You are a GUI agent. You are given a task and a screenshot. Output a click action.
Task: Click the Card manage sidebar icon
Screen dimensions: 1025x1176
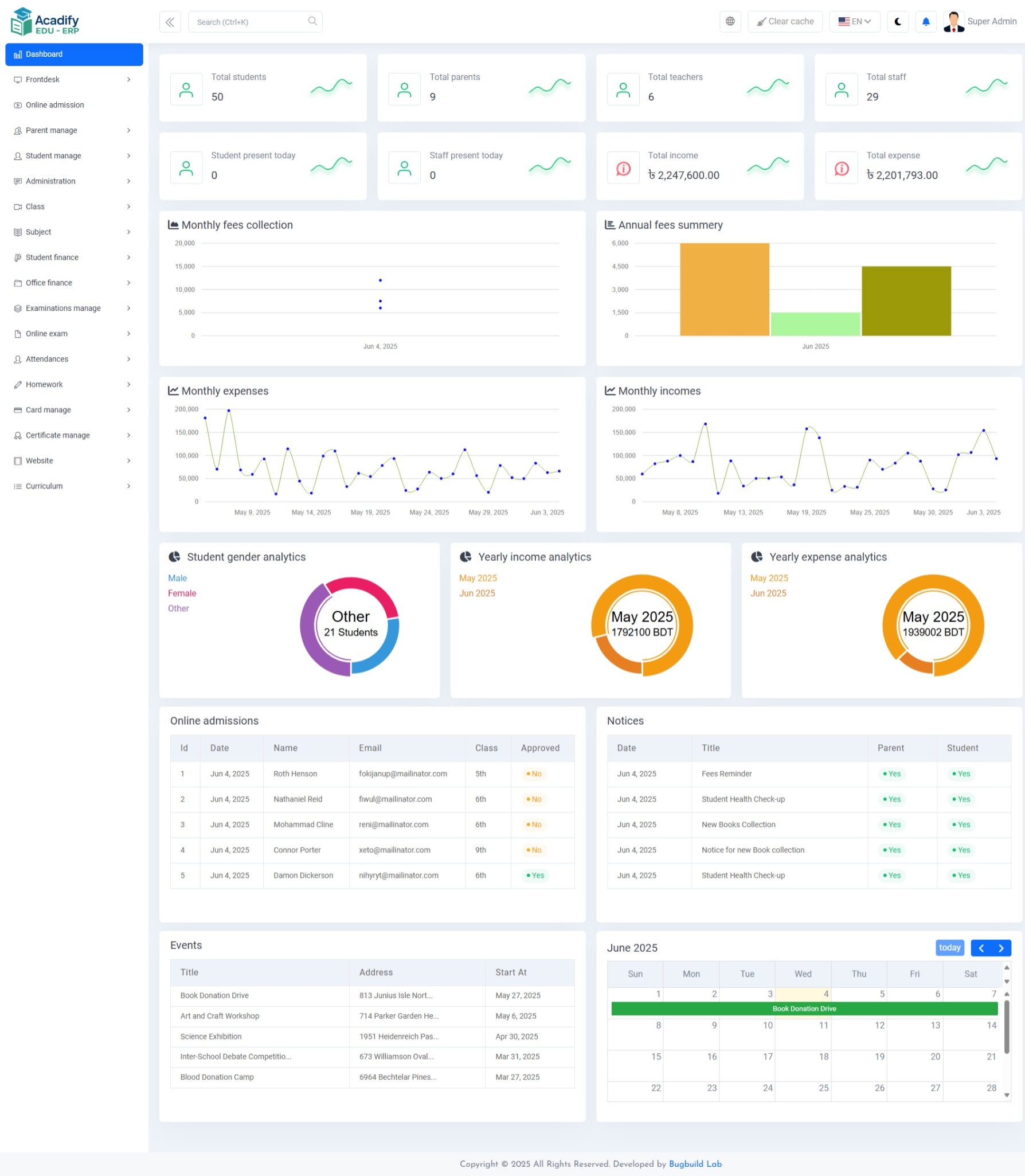tap(18, 409)
